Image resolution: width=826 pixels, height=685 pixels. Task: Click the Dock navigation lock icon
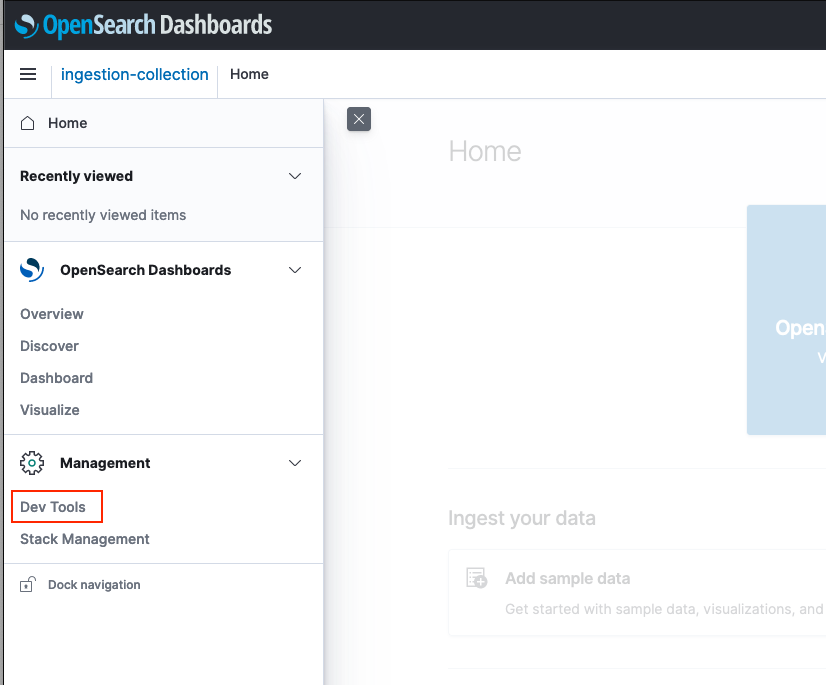click(28, 584)
